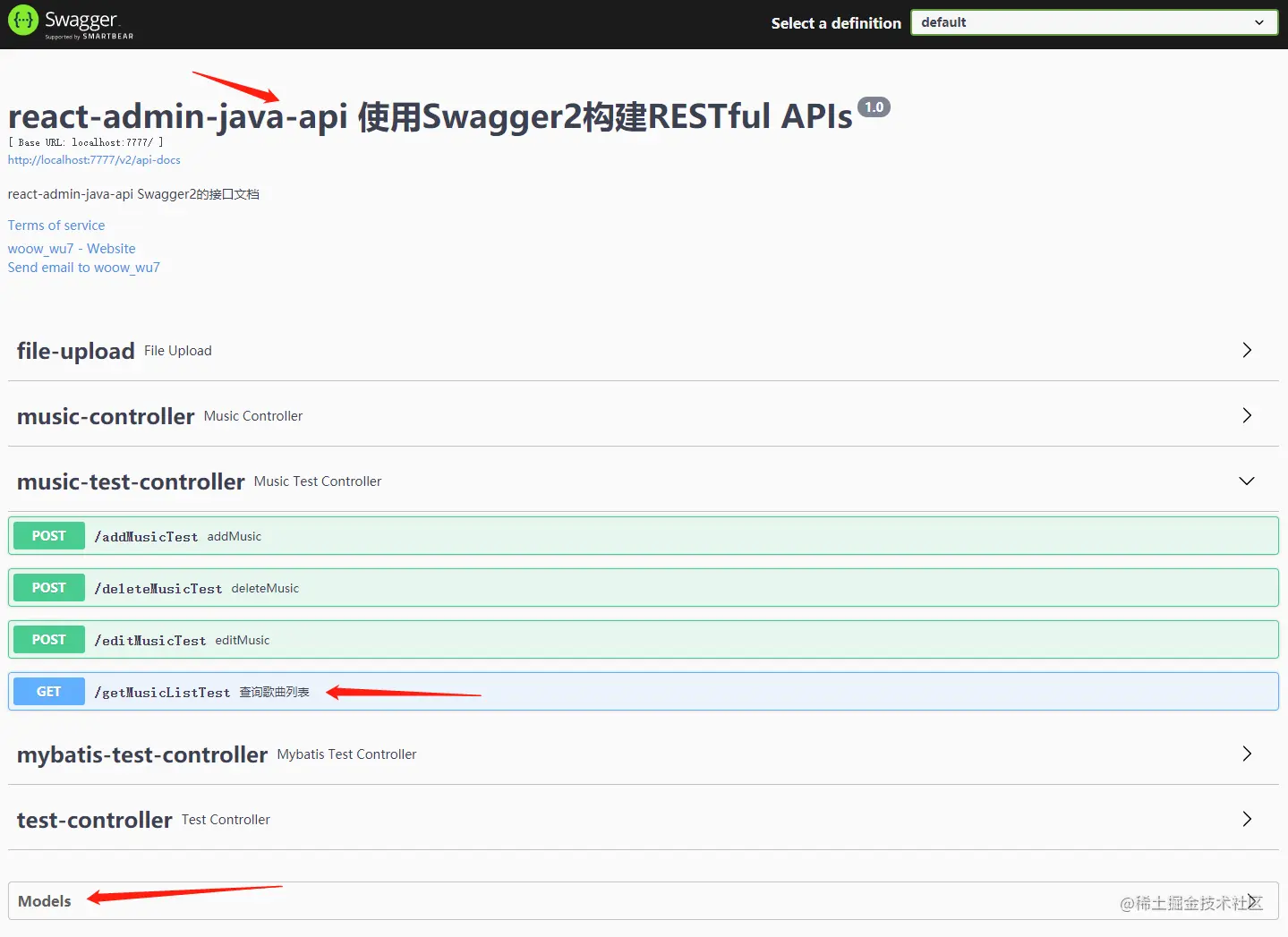
Task: Open the POST /editMusicTest operation
Action: [644, 640]
